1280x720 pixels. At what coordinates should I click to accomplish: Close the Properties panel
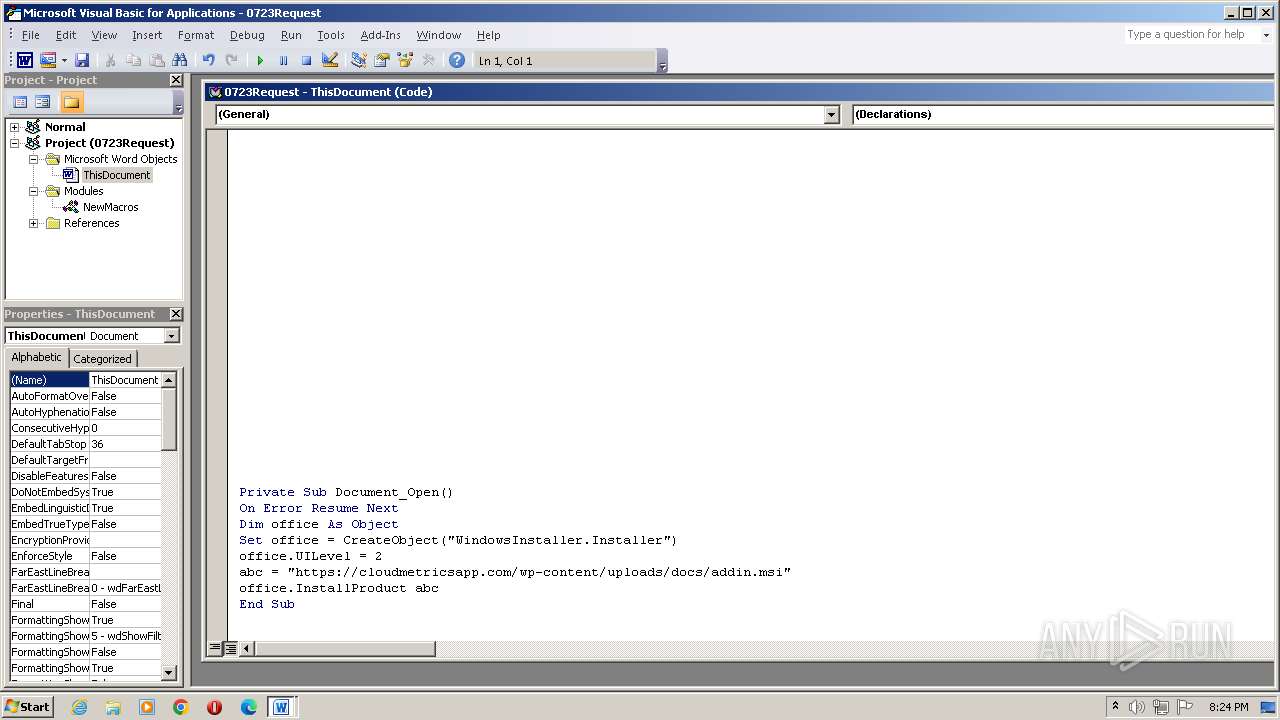tap(176, 314)
